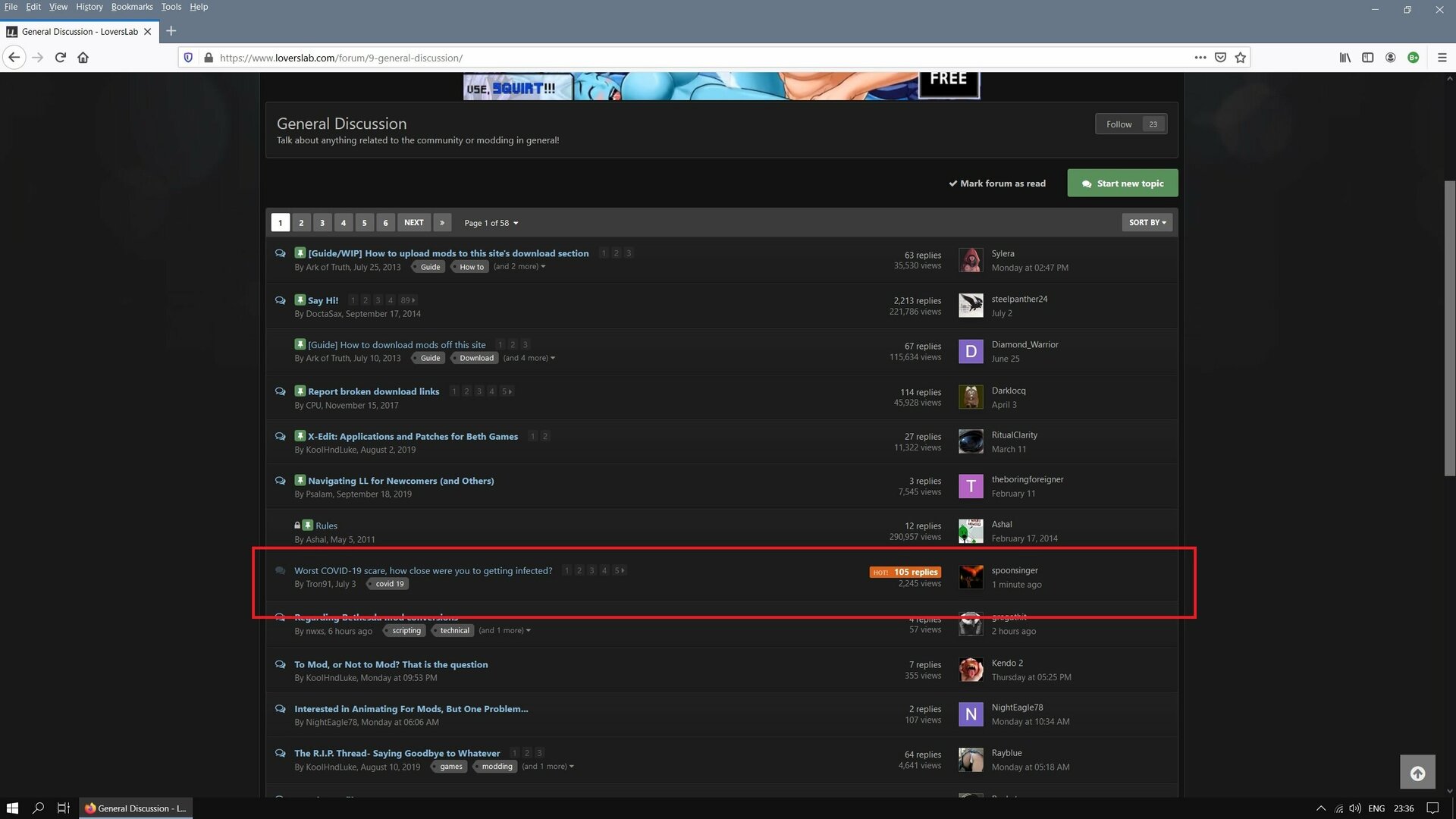The height and width of the screenshot is (819, 1456).
Task: Click the page vertical scrollbar
Action: point(1450,328)
